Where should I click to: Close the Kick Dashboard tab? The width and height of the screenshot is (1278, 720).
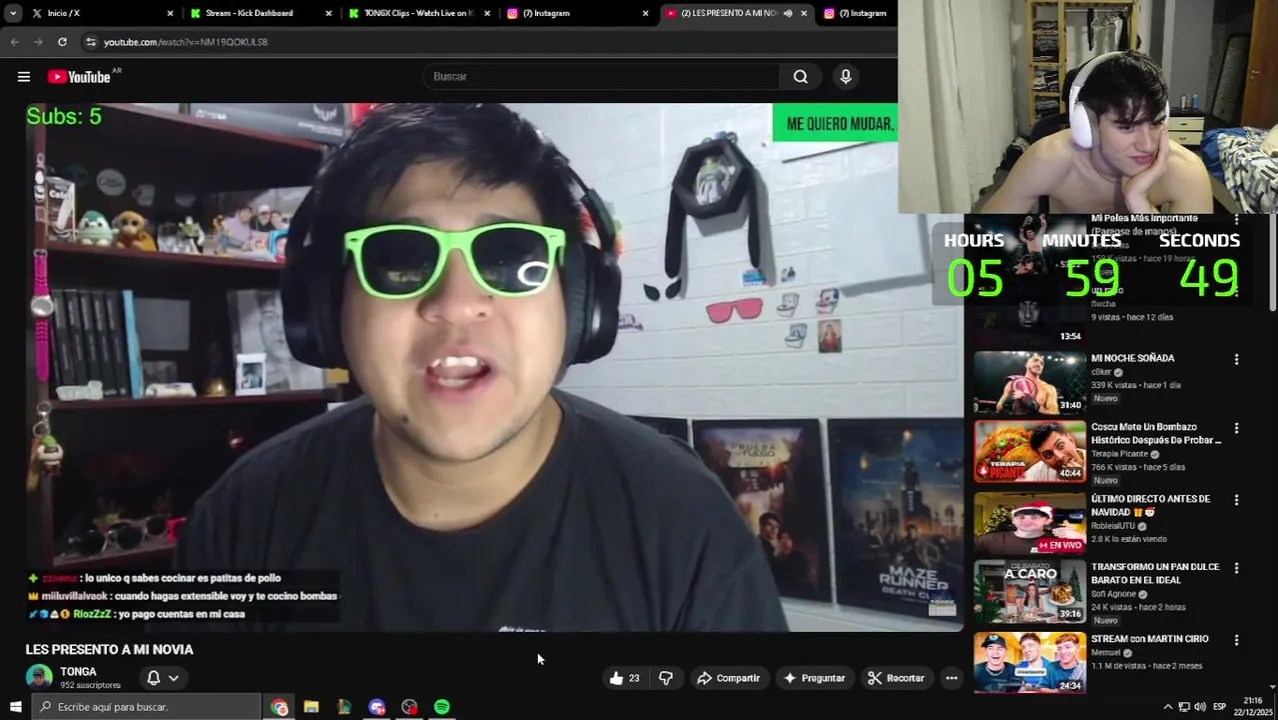pos(328,13)
